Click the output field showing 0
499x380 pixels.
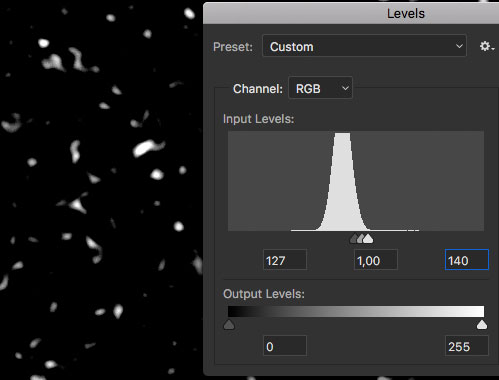pos(285,346)
